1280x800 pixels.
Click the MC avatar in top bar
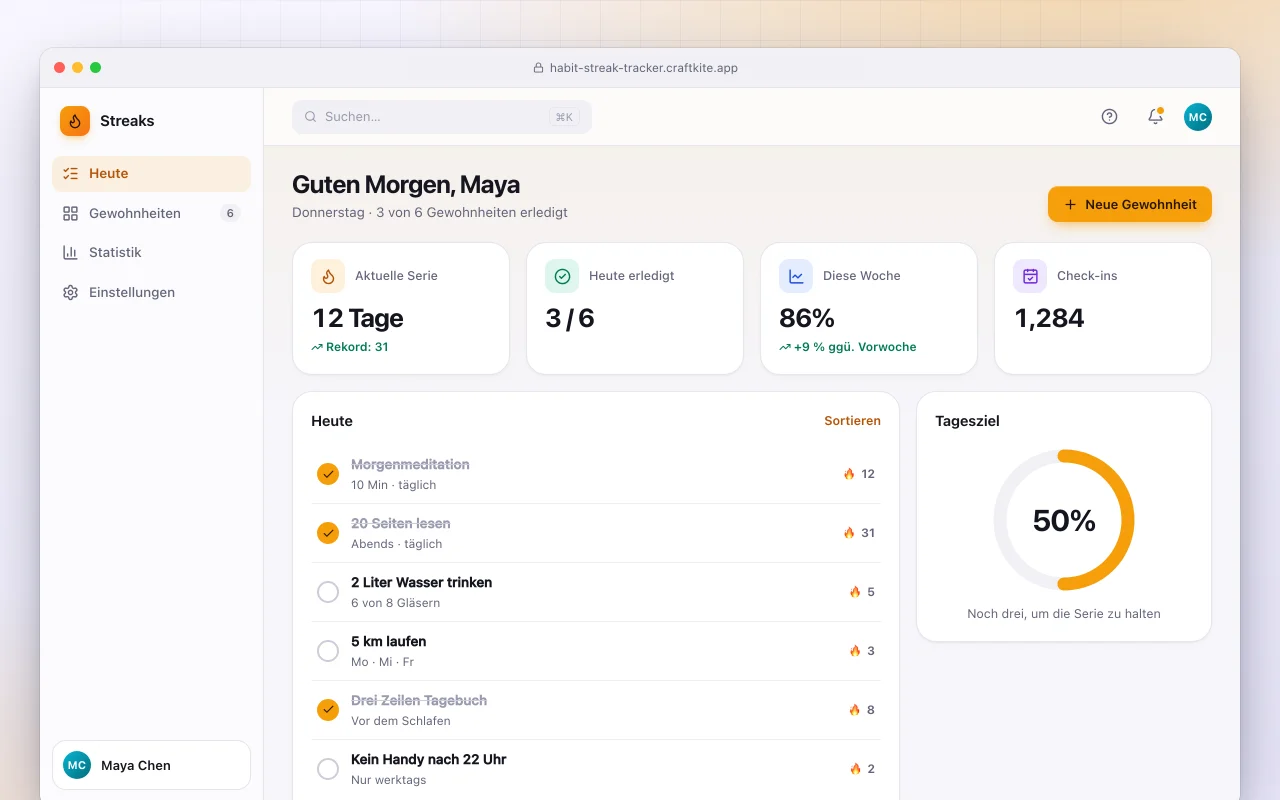(1198, 117)
